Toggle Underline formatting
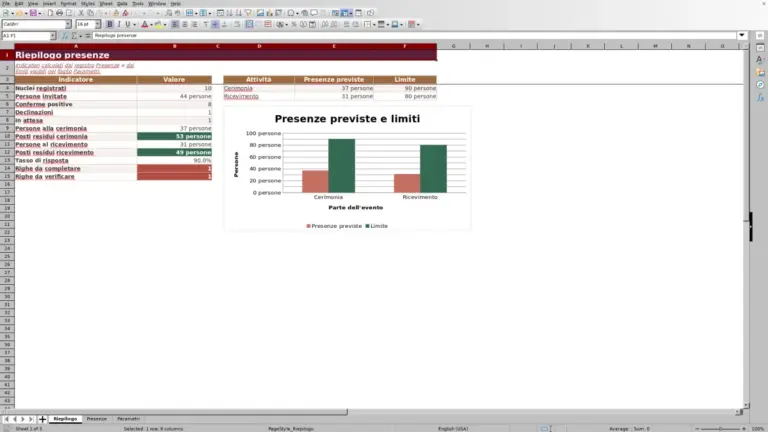The image size is (768, 432). (127, 24)
